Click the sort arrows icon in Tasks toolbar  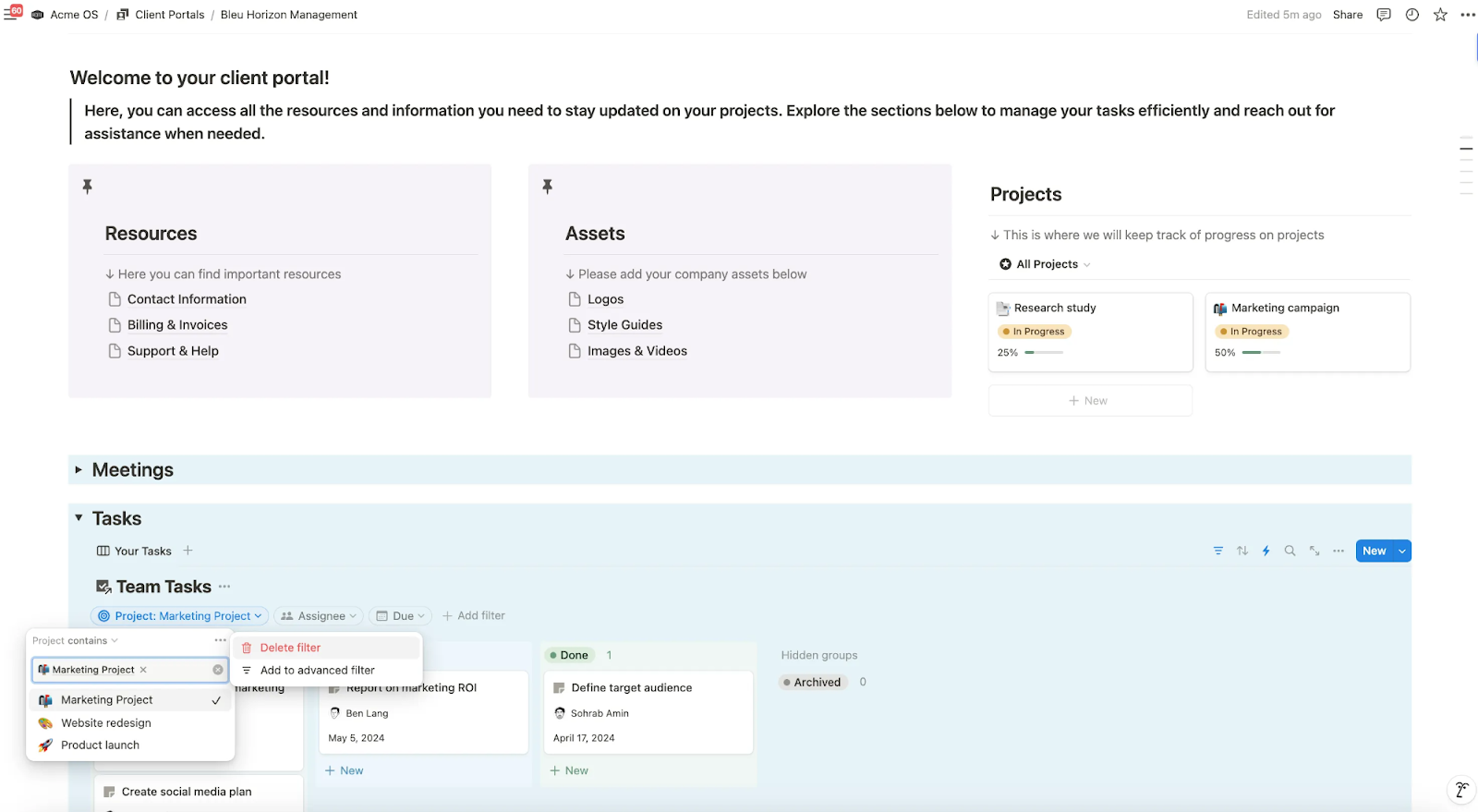point(1242,551)
